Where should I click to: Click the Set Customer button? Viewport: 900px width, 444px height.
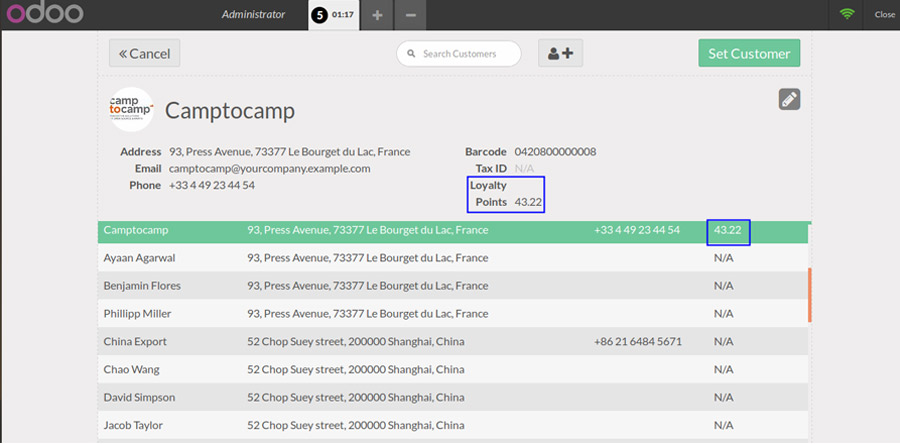749,53
